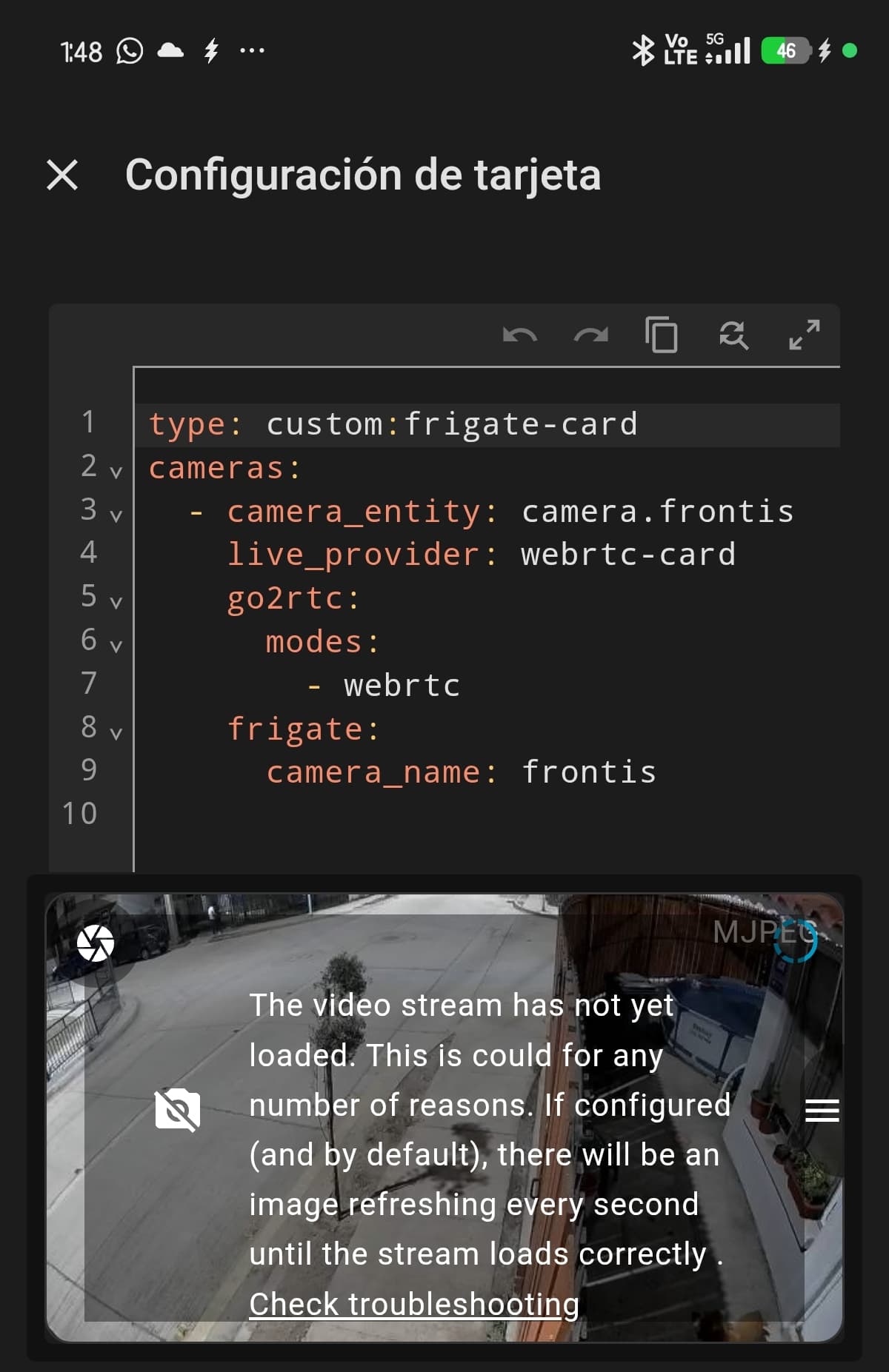Screen dimensions: 889x1372
Task: Click the WhatsApp notification icon in status bar
Action: click(x=130, y=51)
